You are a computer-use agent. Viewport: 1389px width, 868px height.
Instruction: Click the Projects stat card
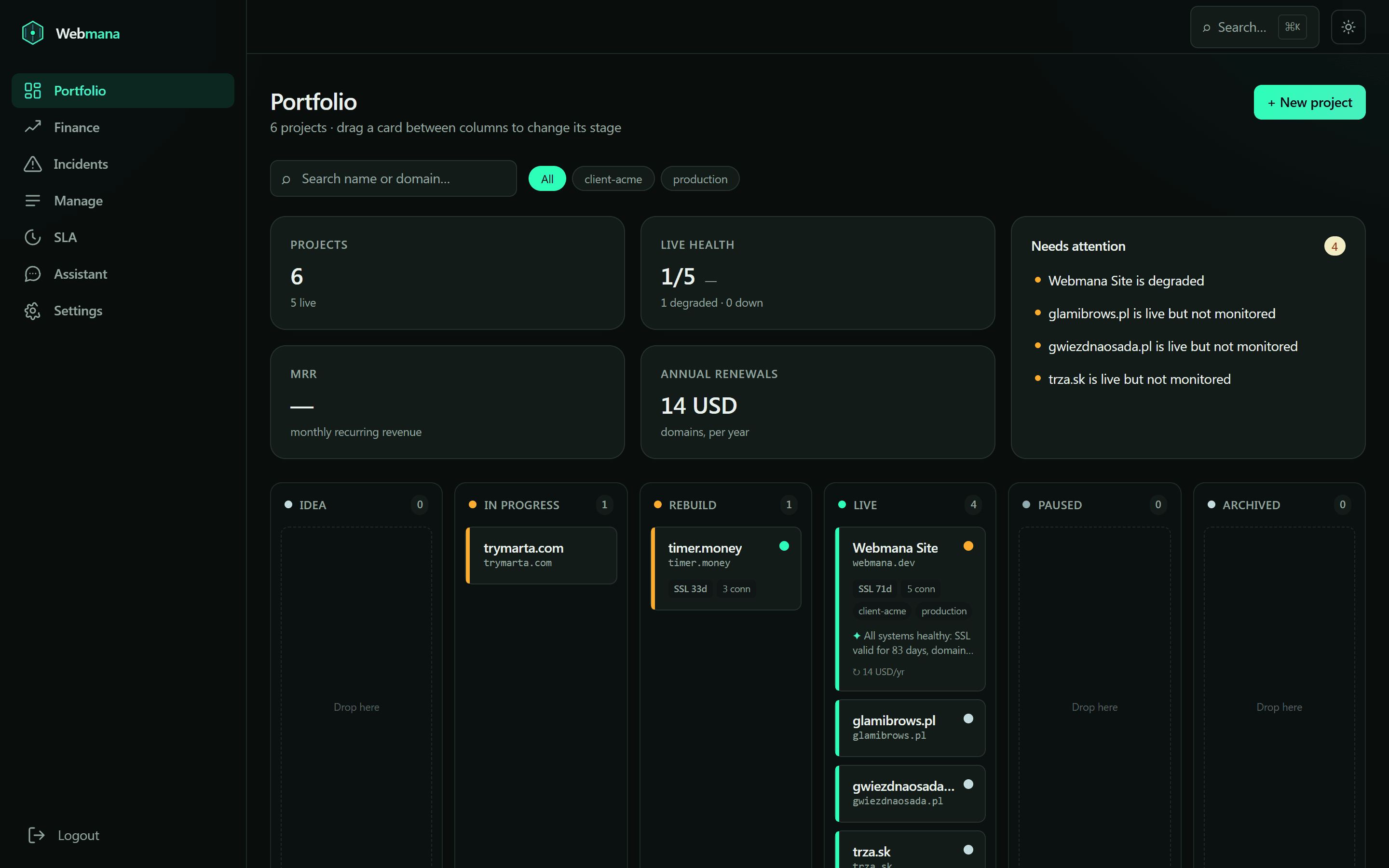pyautogui.click(x=447, y=272)
